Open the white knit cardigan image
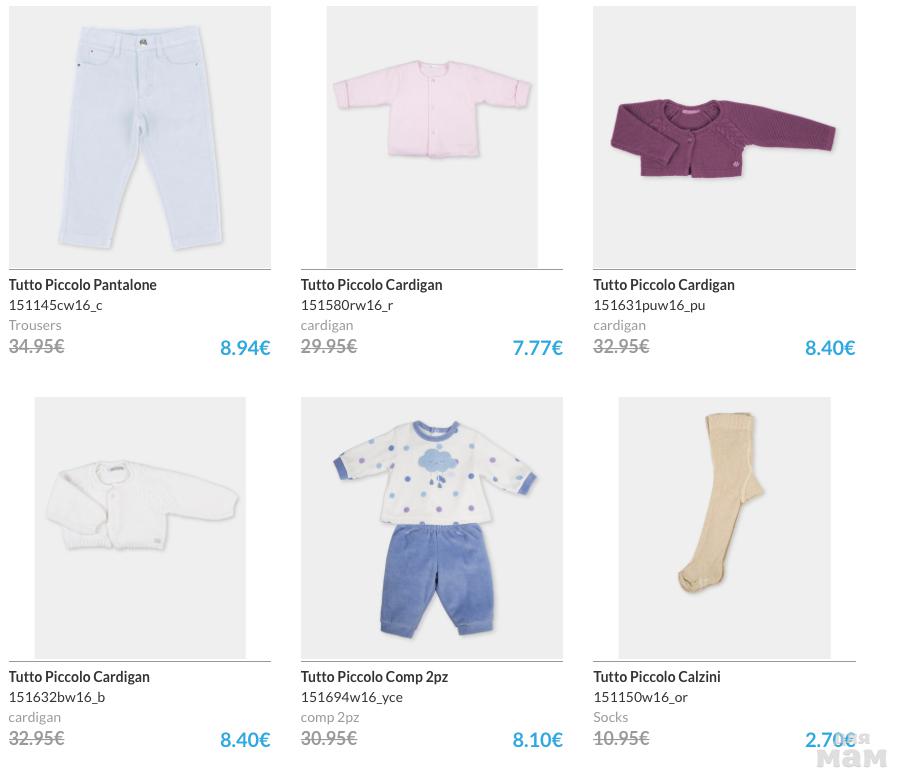 coord(139,527)
